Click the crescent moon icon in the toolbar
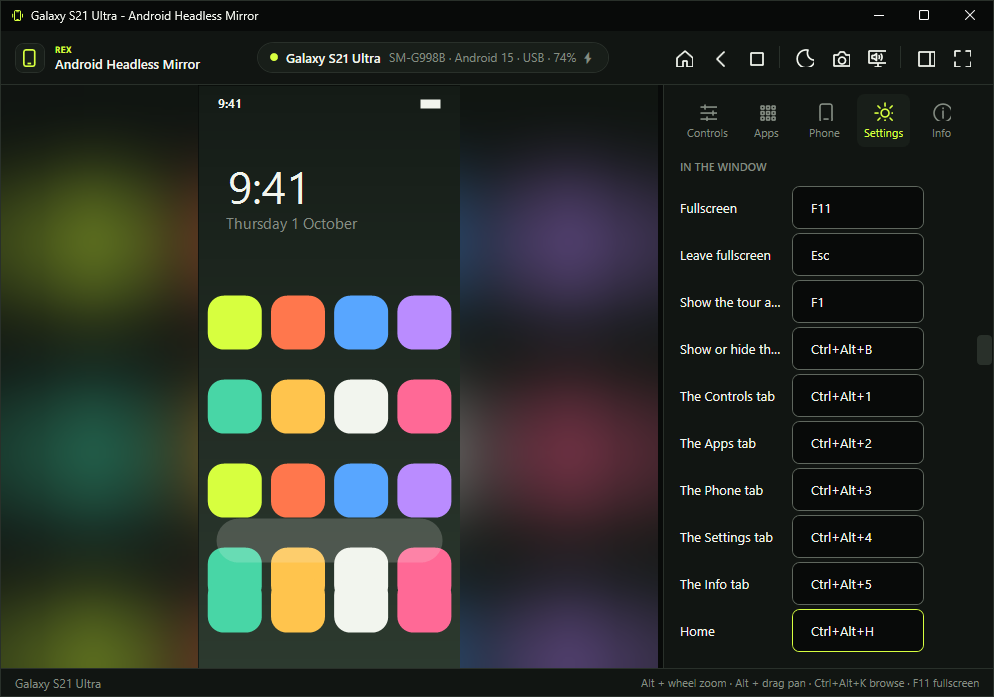The height and width of the screenshot is (697, 994). (x=805, y=59)
